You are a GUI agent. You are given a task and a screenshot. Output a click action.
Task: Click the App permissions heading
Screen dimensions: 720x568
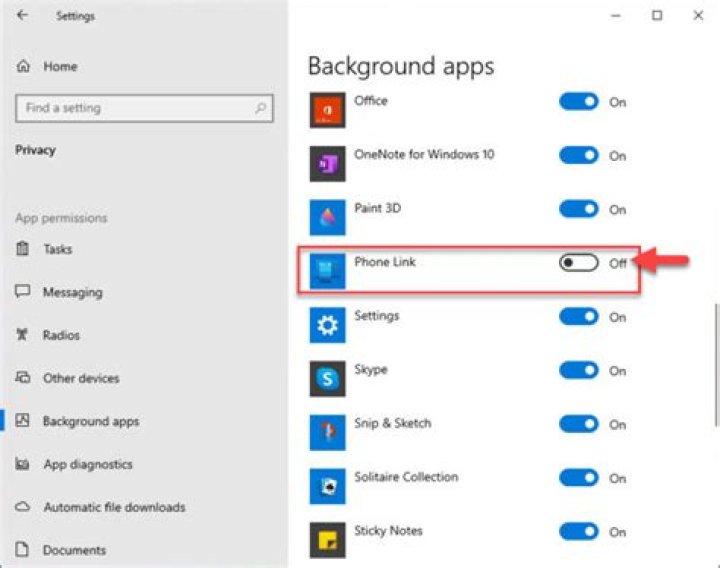pos(61,218)
